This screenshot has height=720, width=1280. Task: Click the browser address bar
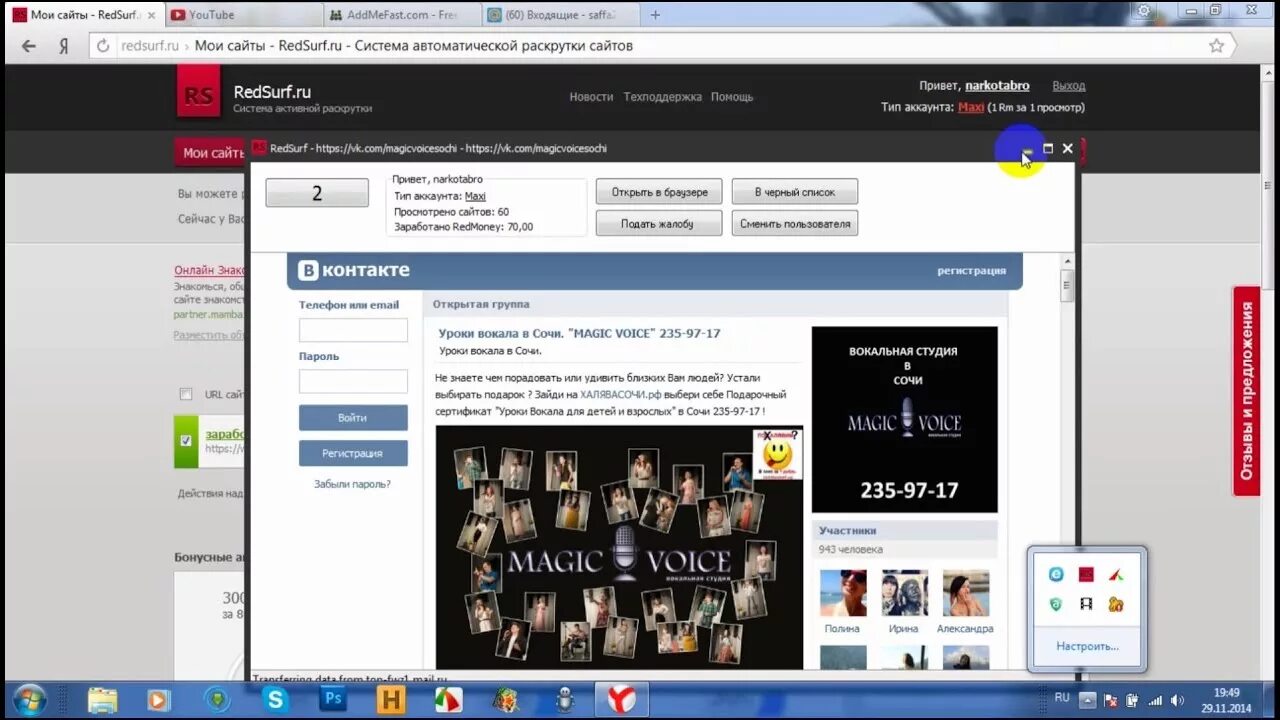click(660, 46)
